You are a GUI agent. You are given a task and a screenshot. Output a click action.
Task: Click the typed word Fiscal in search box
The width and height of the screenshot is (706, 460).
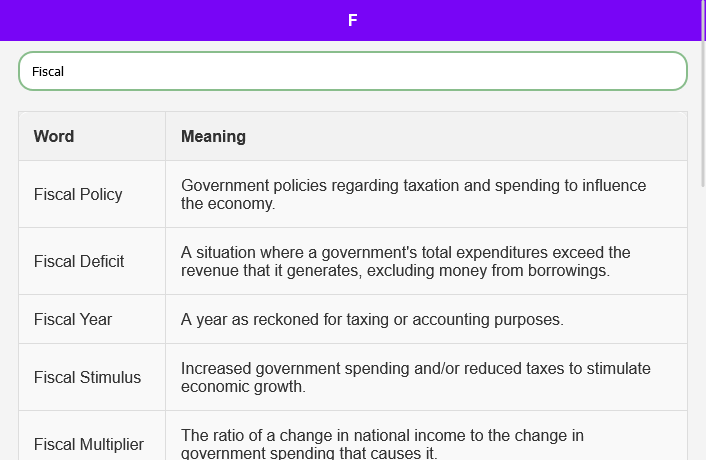pyautogui.click(x=48, y=72)
